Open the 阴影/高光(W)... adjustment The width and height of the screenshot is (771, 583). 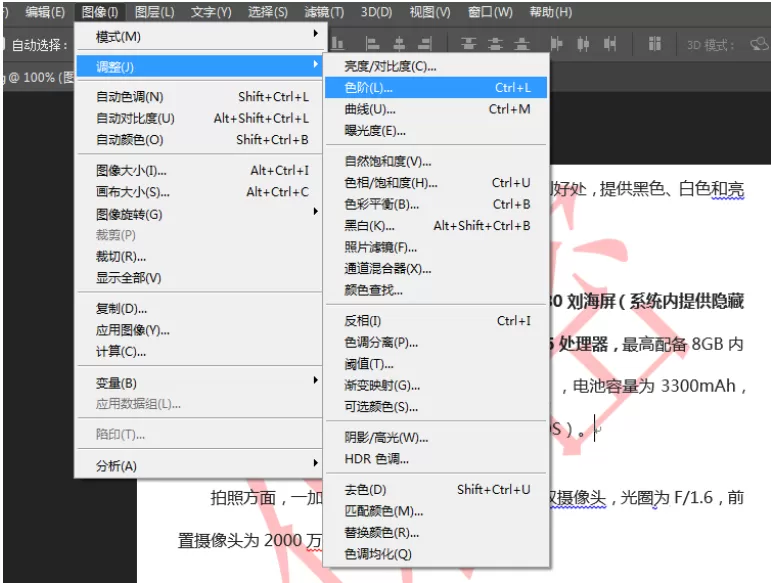[436, 437]
